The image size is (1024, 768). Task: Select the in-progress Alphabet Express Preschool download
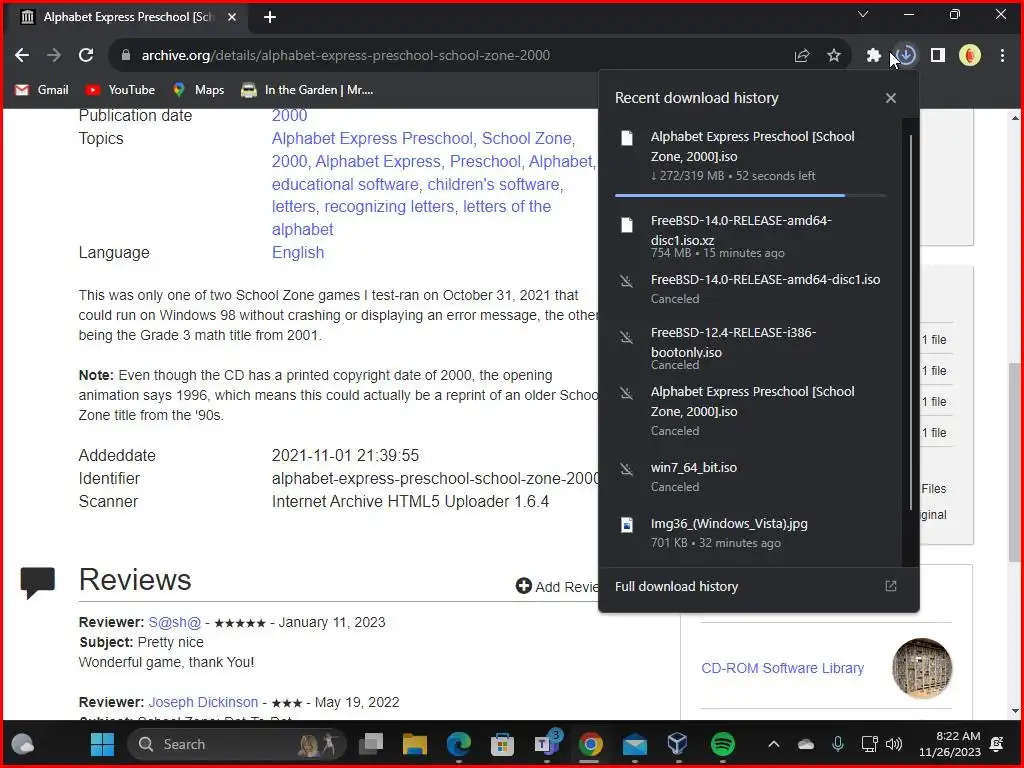tap(750, 155)
